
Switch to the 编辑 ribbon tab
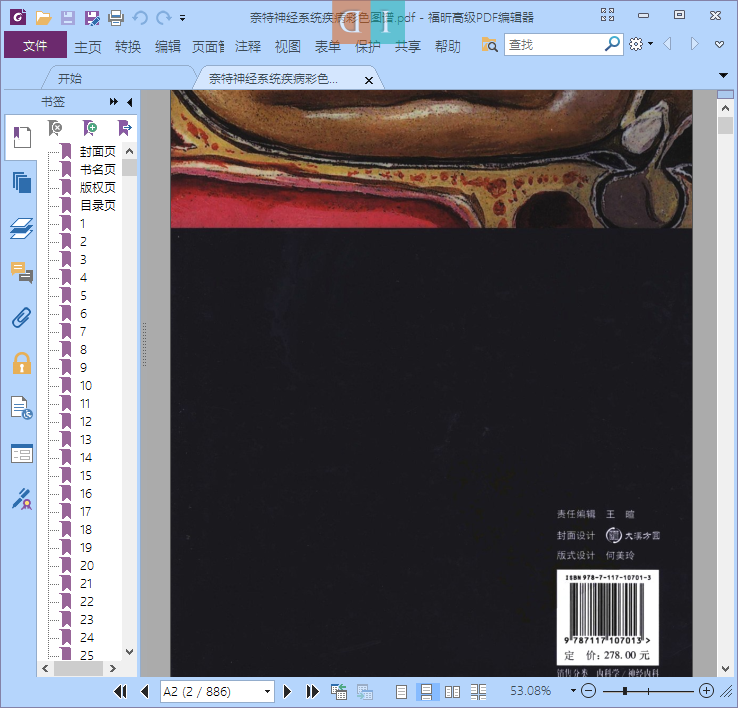[168, 46]
